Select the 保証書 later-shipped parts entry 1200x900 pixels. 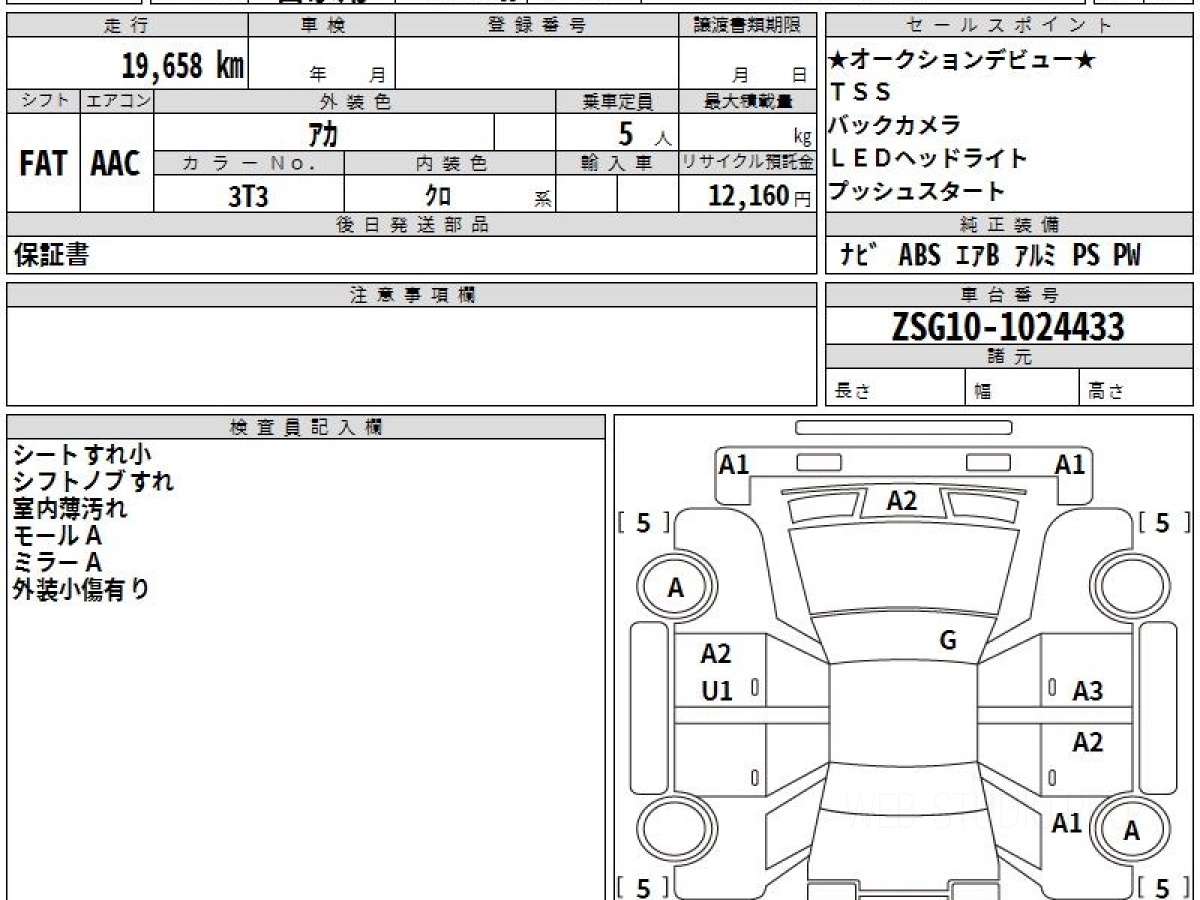pos(51,256)
